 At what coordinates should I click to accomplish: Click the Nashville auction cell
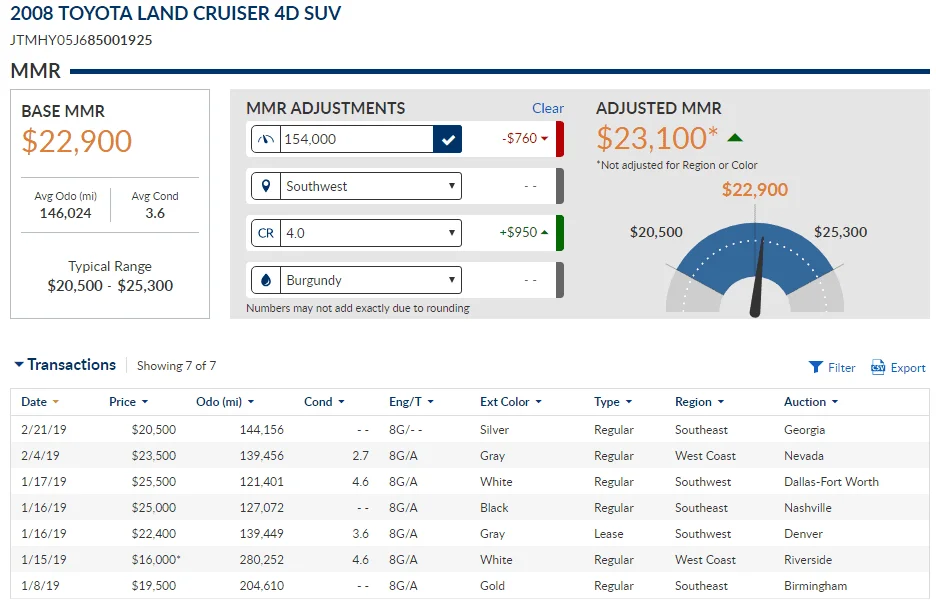tap(808, 507)
